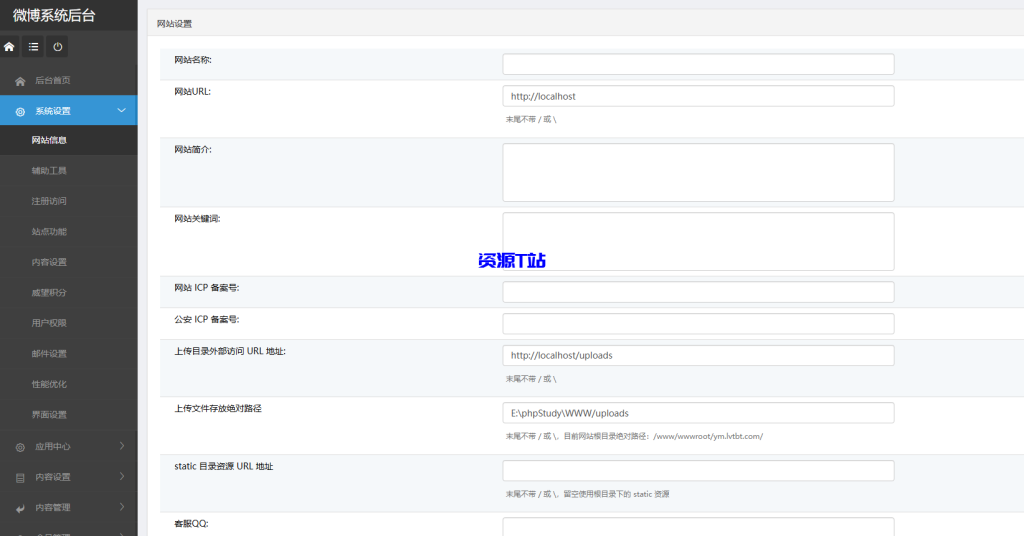Click inside the 网站简介 text area

(x=697, y=172)
